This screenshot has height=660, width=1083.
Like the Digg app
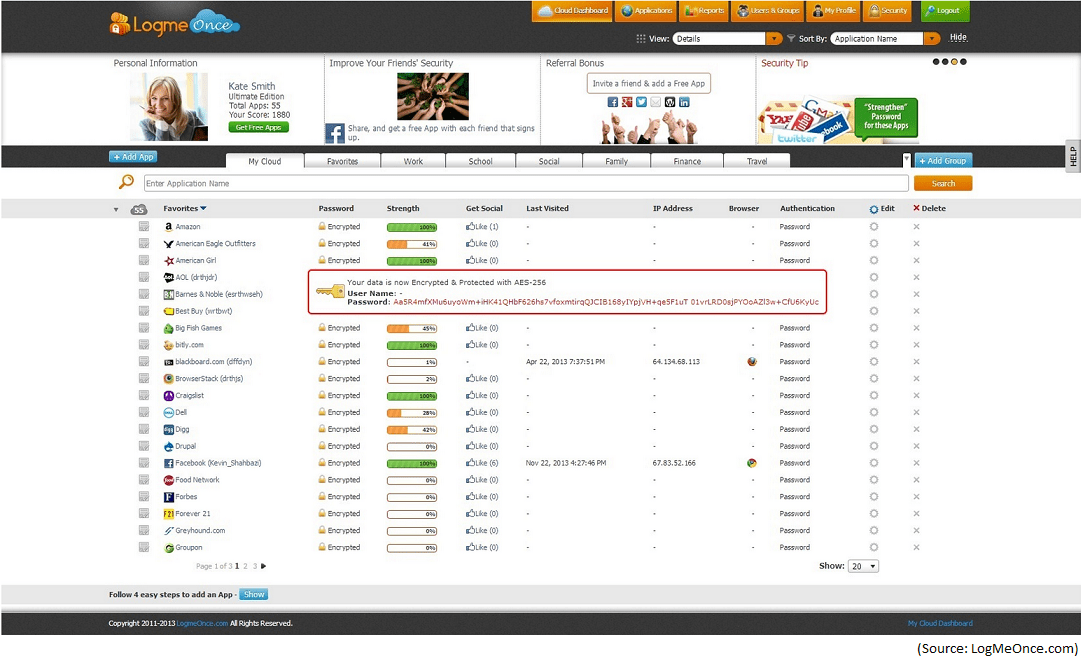click(x=482, y=429)
